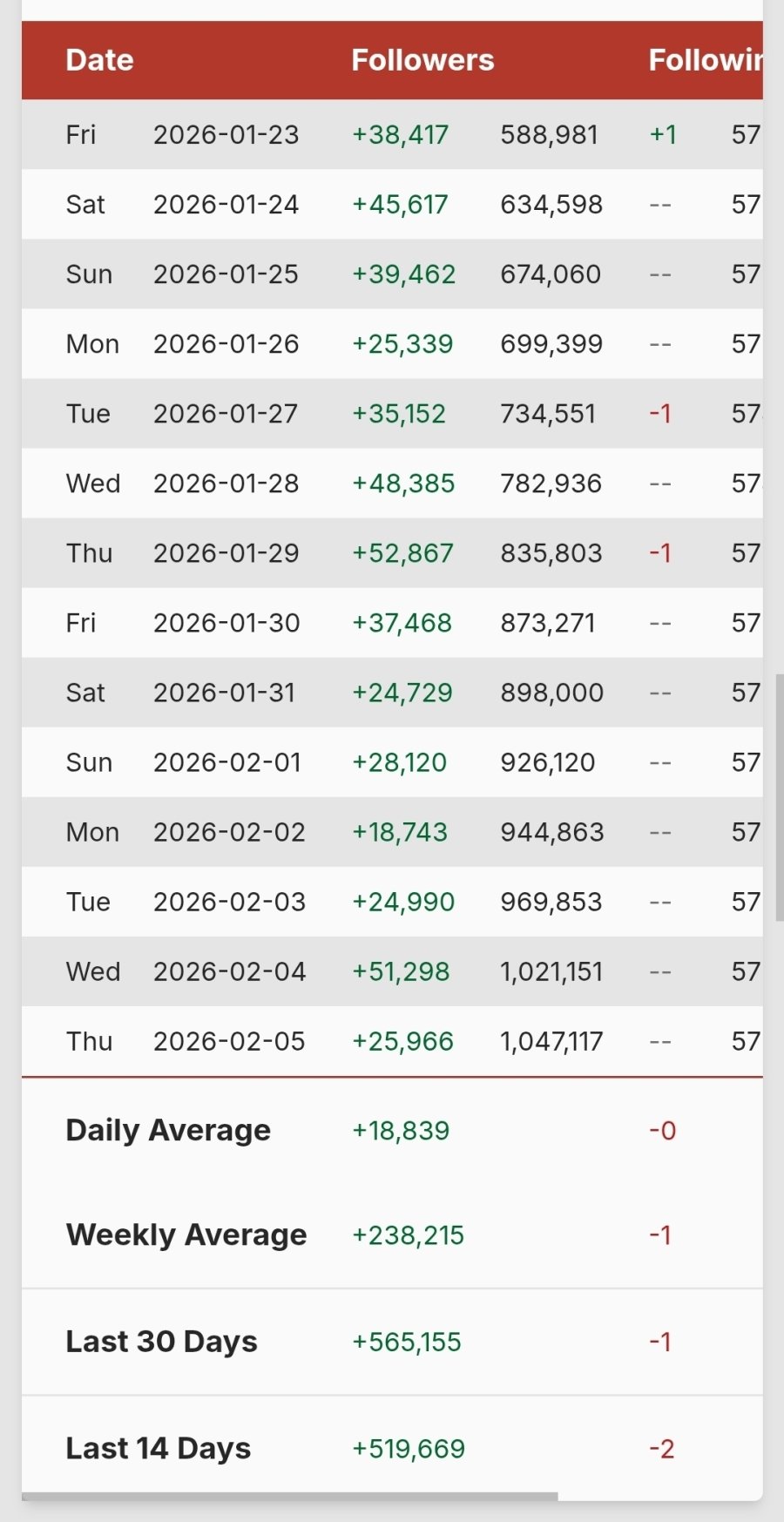
Task: Click the +18,743 follower gain value
Action: click(400, 832)
